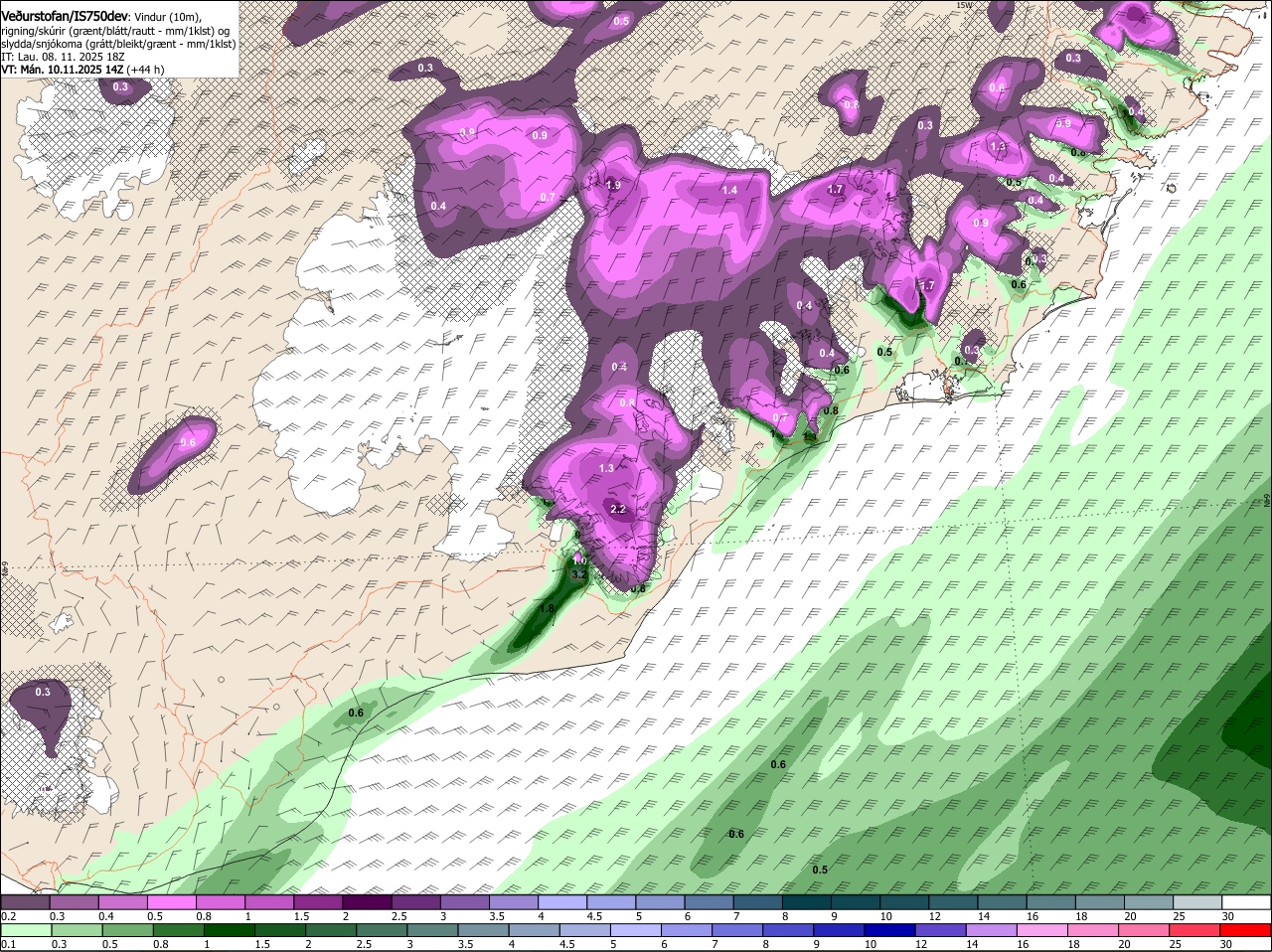Image resolution: width=1272 pixels, height=952 pixels.
Task: Pick the light pink rain swatch labelled 16
Action: pyautogui.click(x=1040, y=929)
